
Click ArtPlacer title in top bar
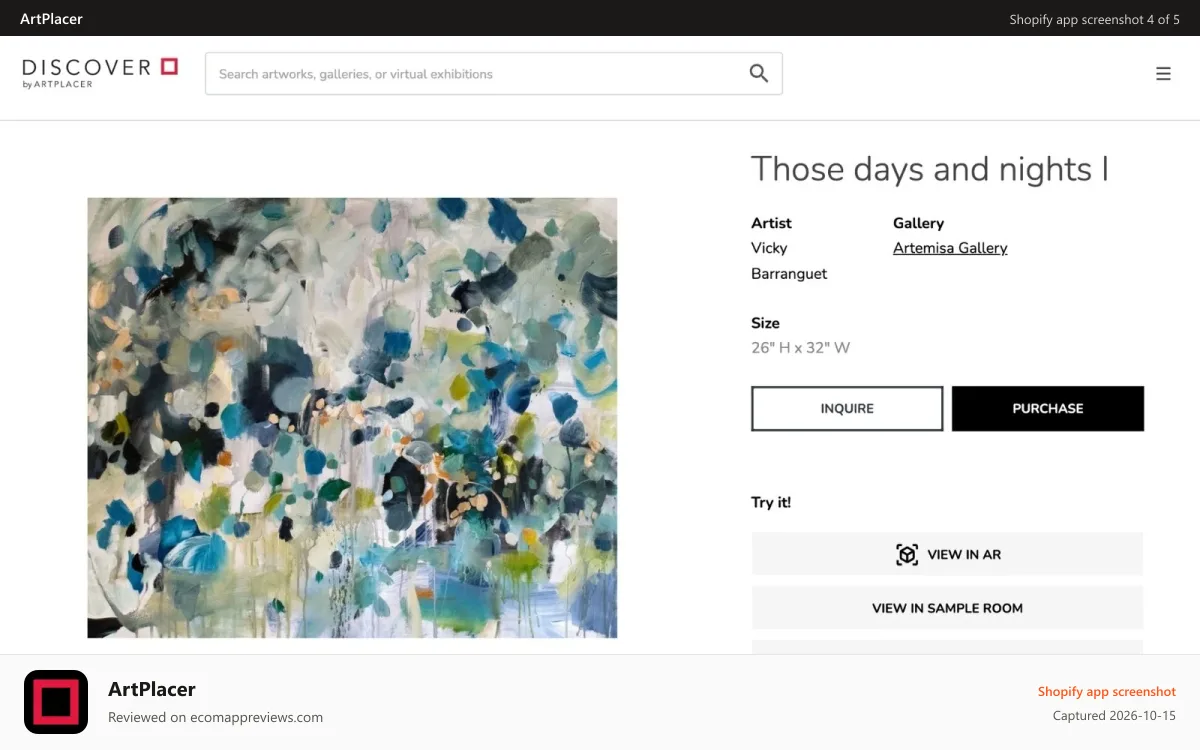51,19
